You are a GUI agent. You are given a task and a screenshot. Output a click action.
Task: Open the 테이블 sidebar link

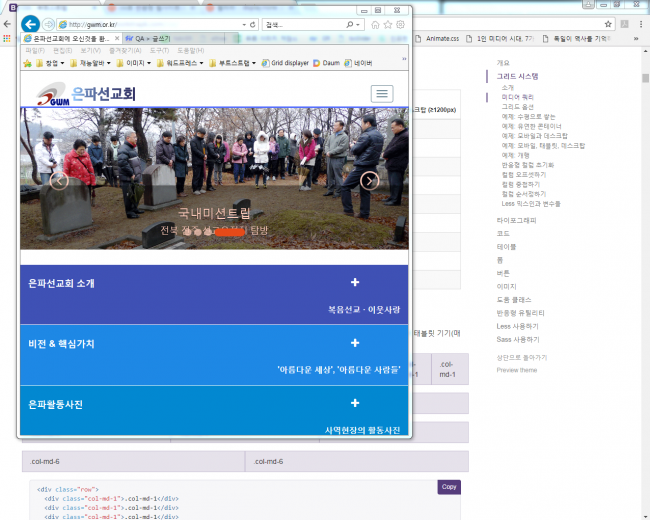(x=506, y=247)
